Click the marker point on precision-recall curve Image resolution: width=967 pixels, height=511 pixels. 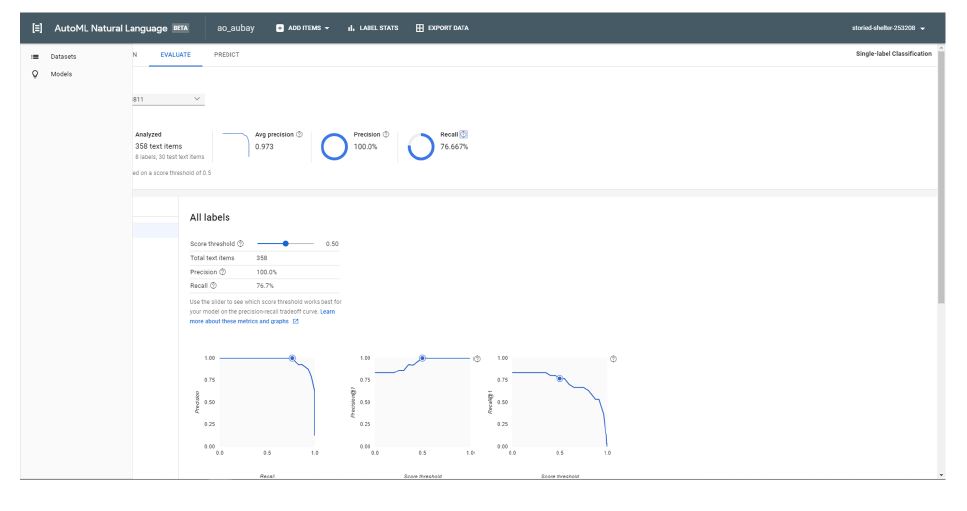click(x=292, y=358)
